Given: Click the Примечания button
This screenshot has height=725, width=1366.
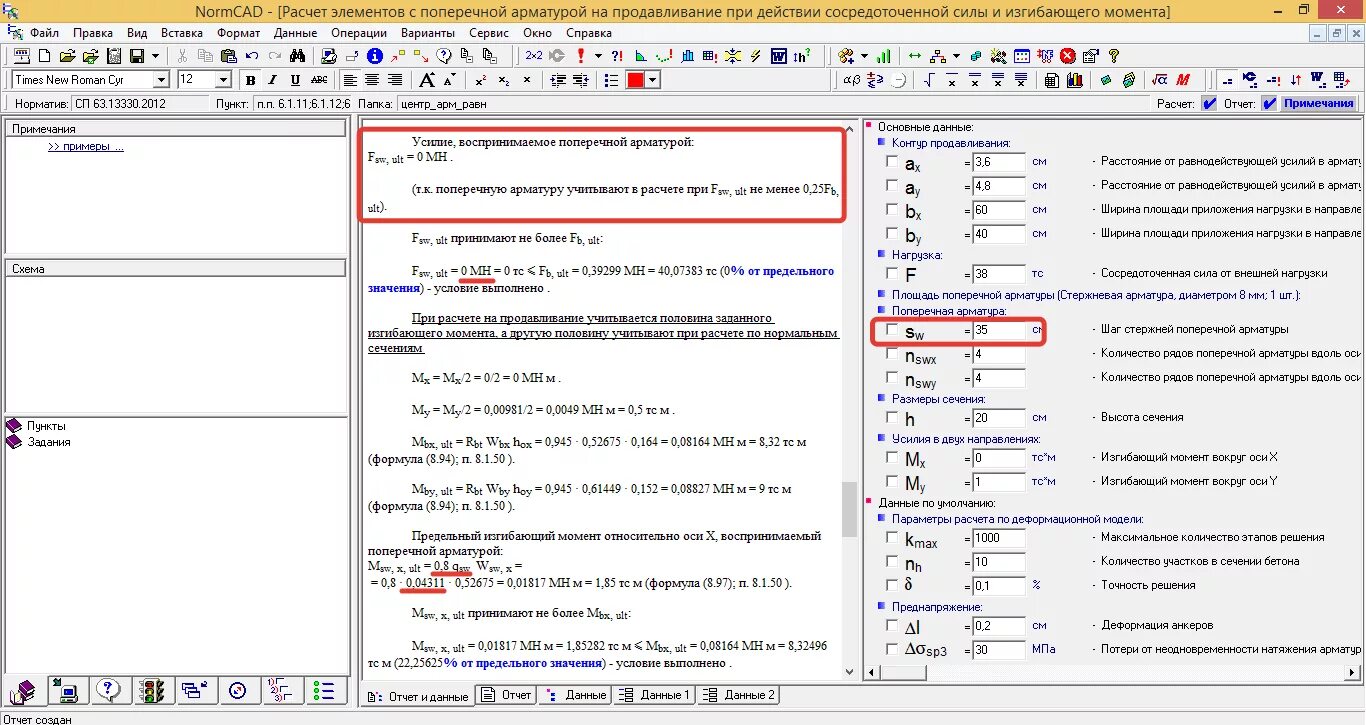Looking at the screenshot, I should 1319,103.
